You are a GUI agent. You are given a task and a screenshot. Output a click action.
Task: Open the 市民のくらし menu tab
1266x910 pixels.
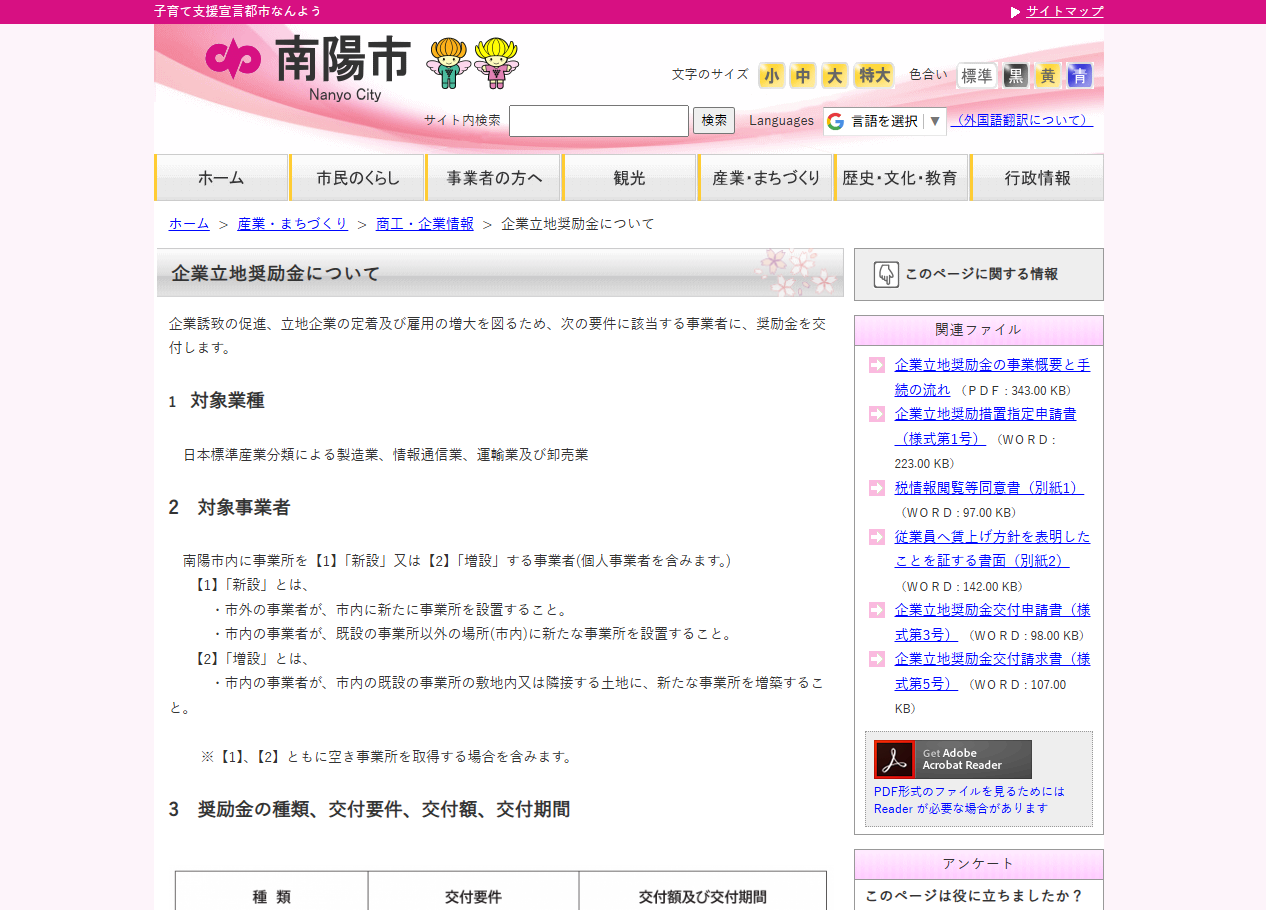(x=357, y=177)
